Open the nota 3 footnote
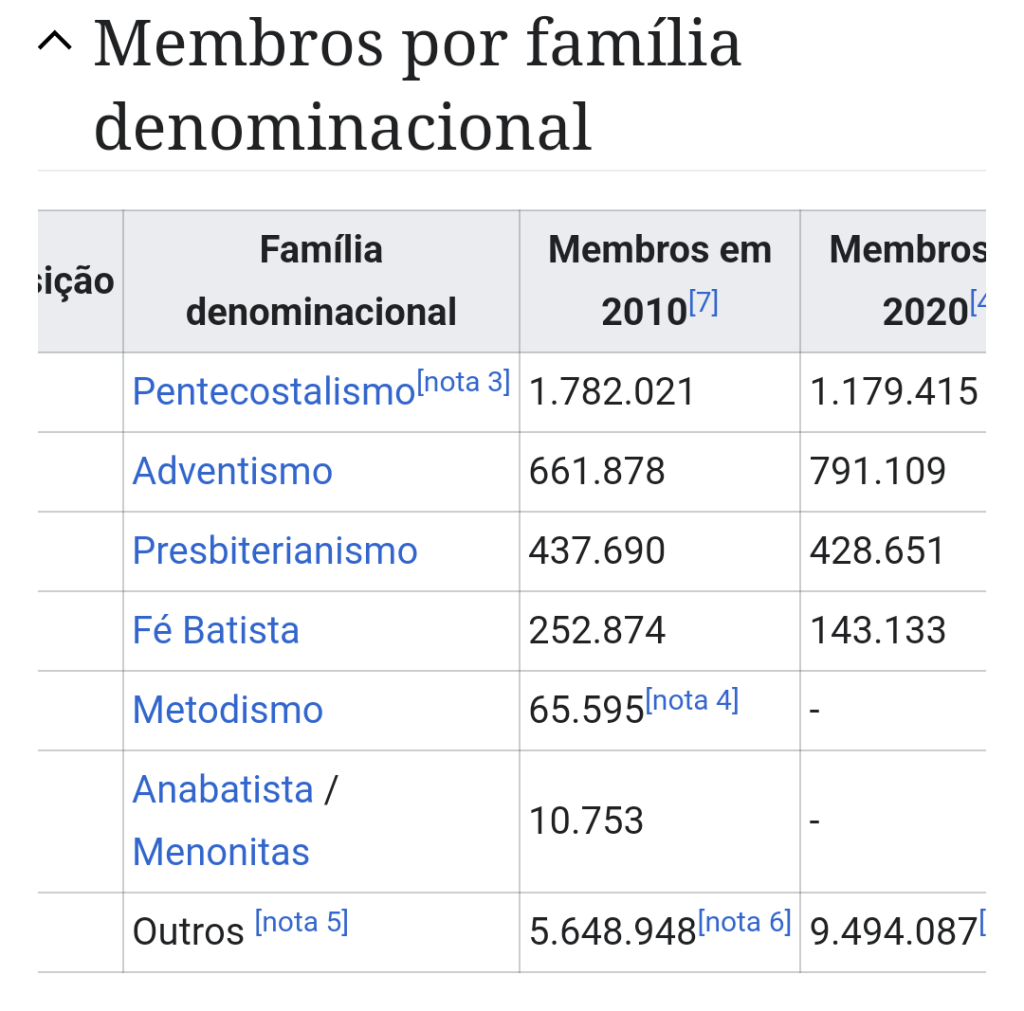Screen dimensions: 1024x1011 coord(463,382)
